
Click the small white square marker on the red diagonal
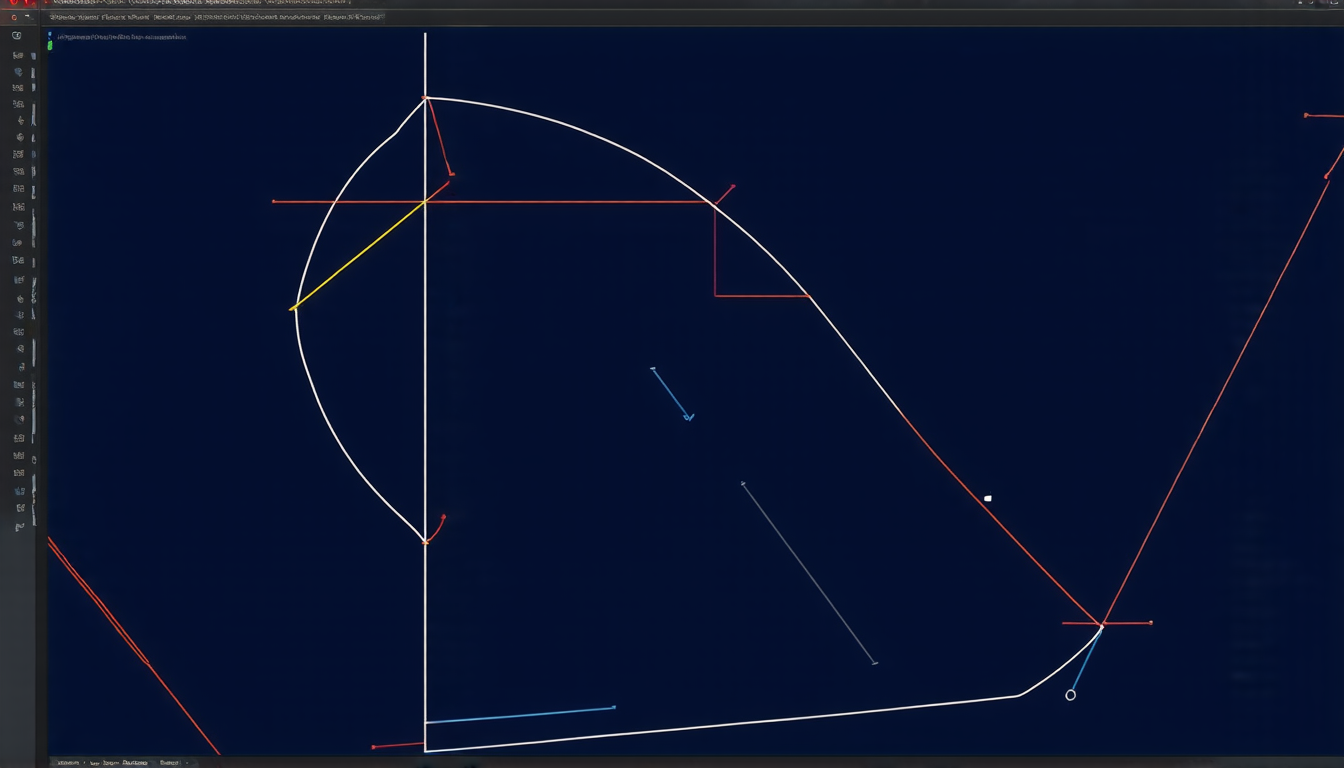pyautogui.click(x=988, y=498)
